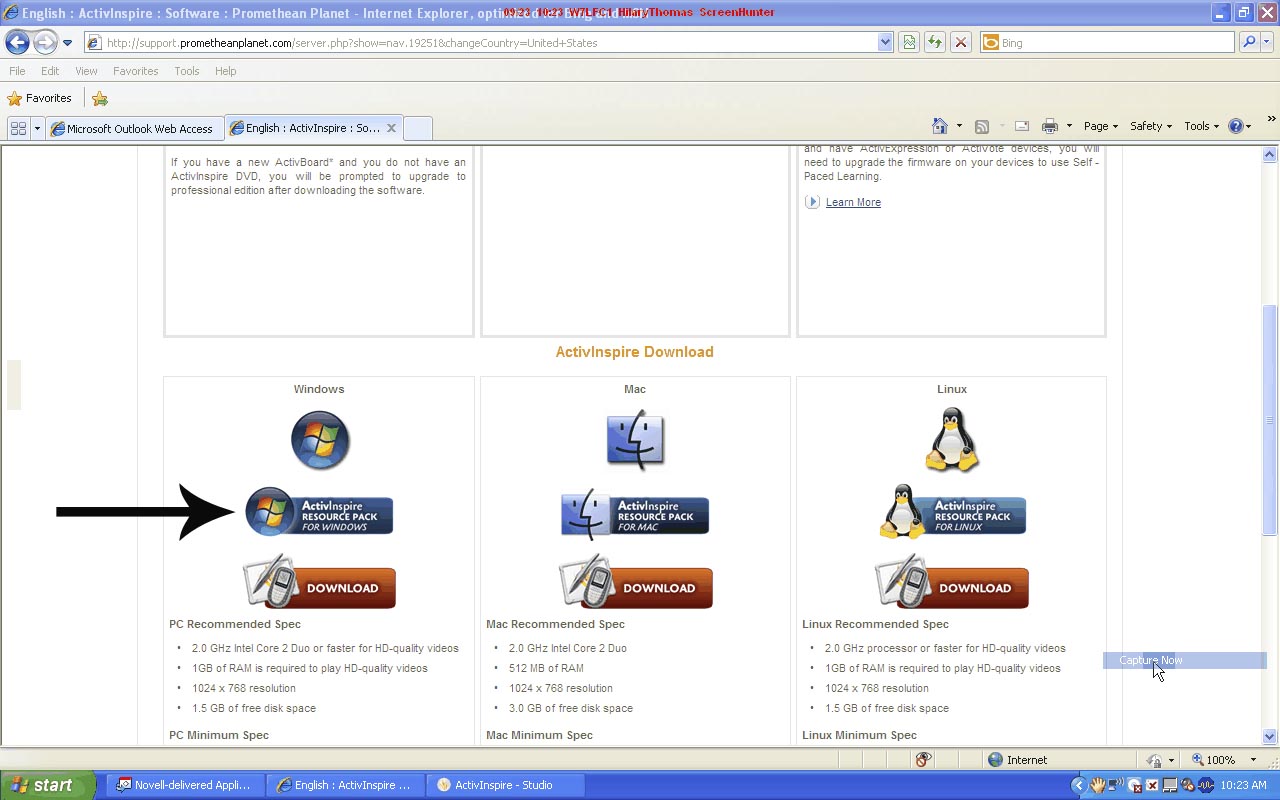Click the Windows logo icon

pyautogui.click(x=320, y=440)
